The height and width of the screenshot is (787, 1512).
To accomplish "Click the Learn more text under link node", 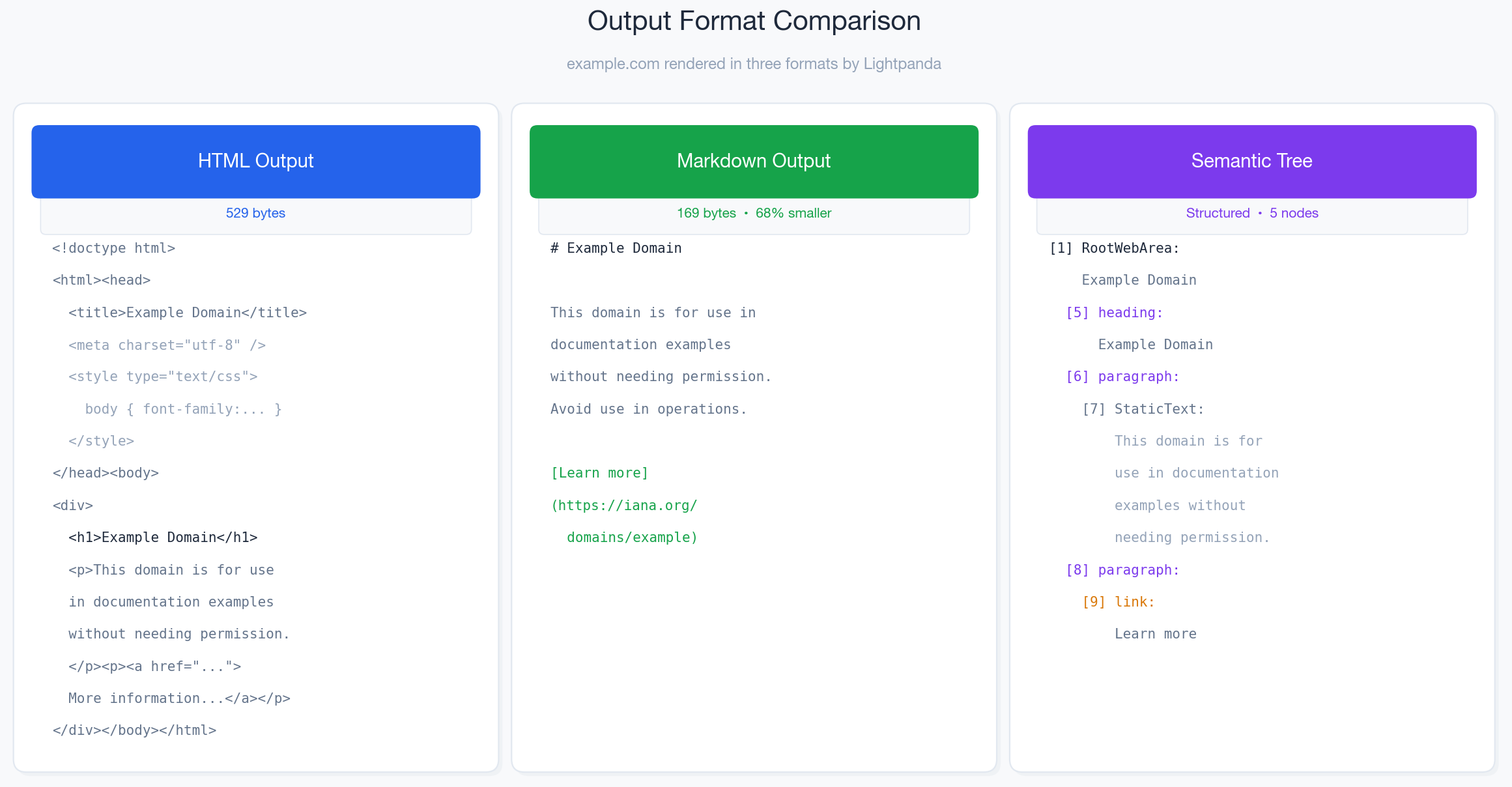I will (x=1155, y=634).
